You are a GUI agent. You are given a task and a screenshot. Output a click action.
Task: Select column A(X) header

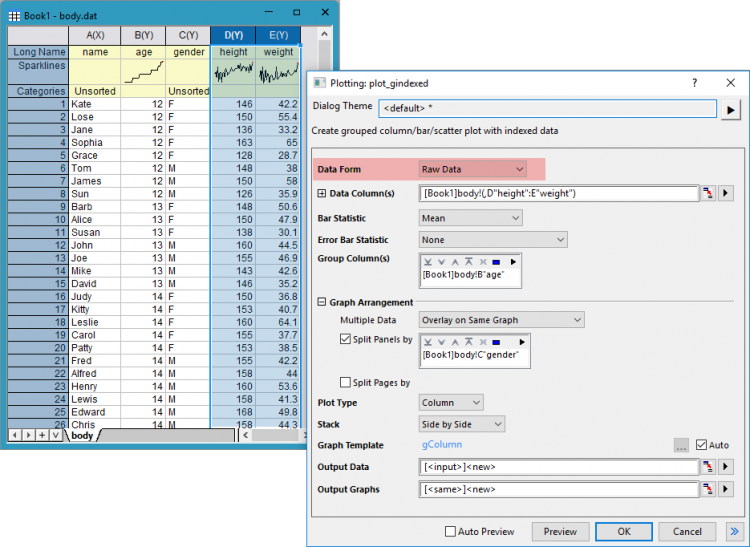click(95, 35)
